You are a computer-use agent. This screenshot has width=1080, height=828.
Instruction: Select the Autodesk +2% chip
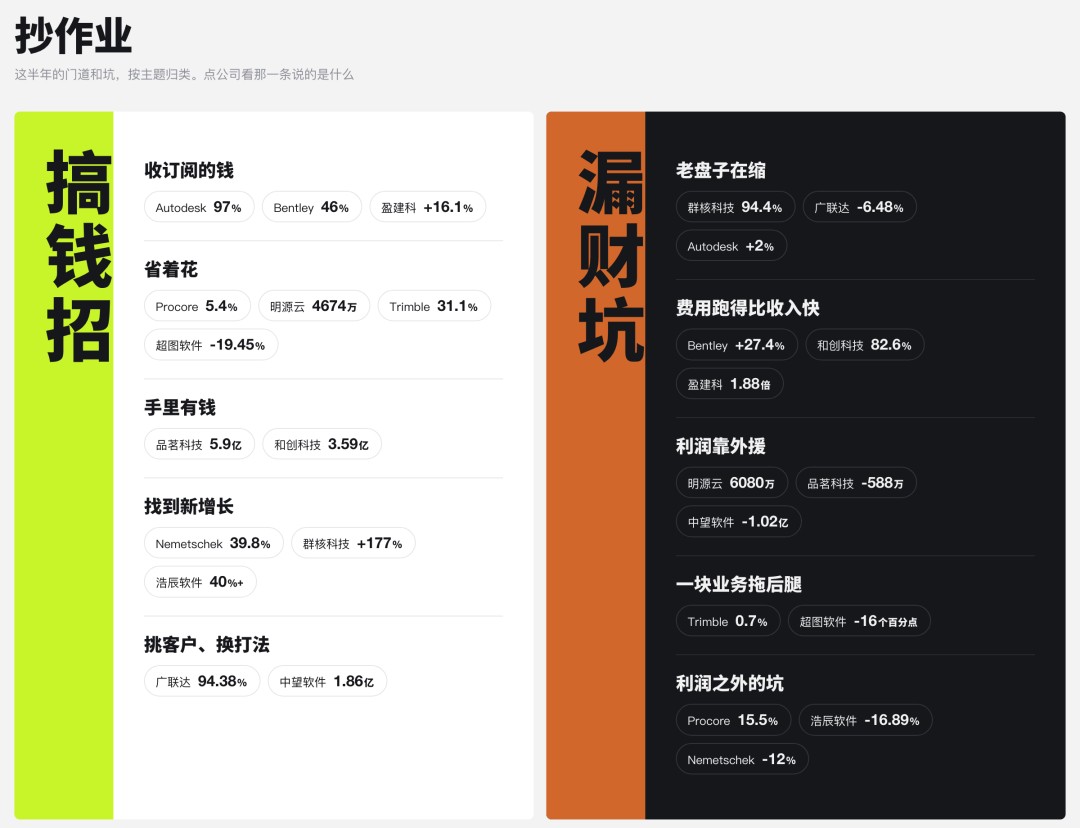pyautogui.click(x=731, y=246)
